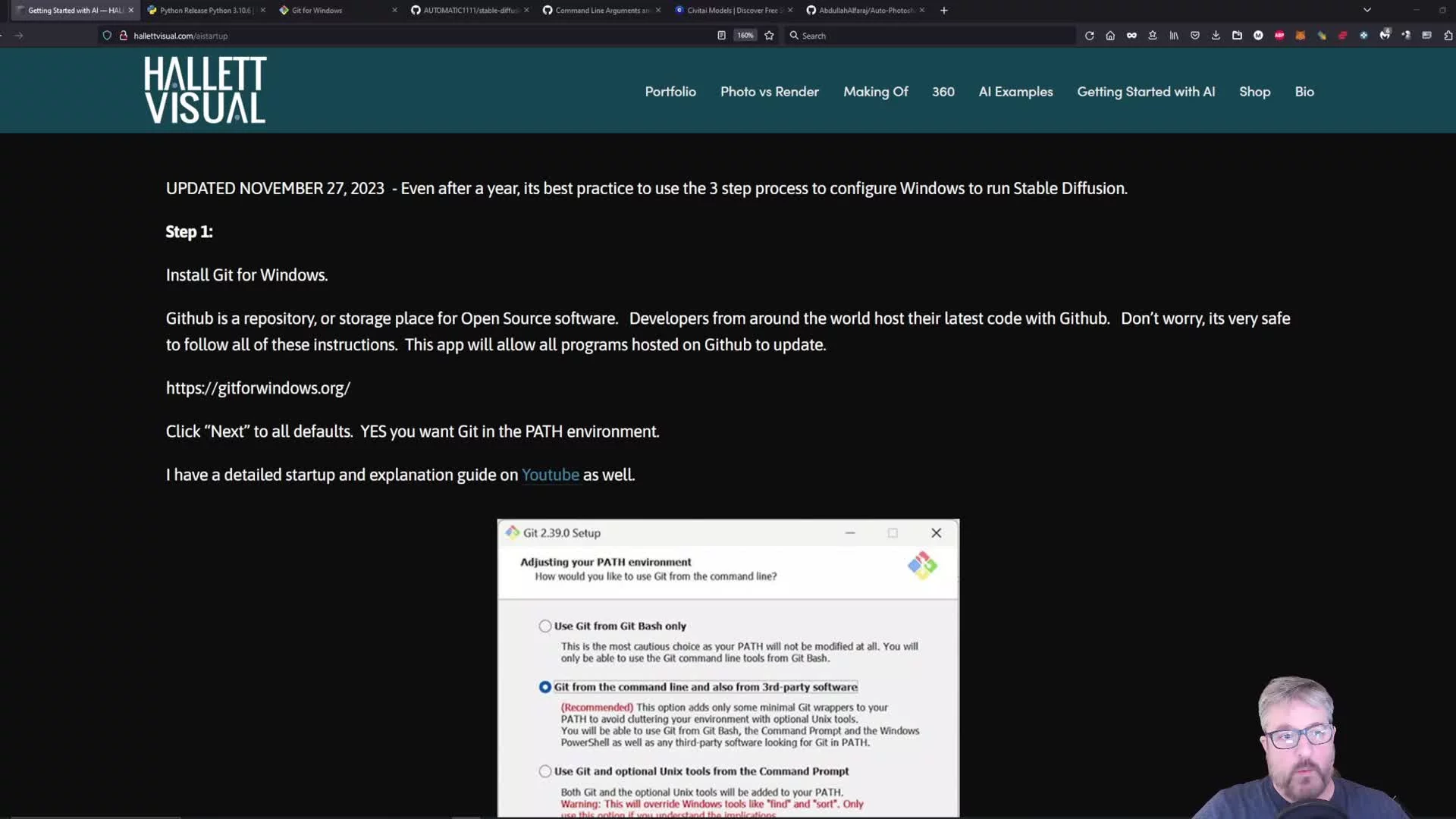Image resolution: width=1456 pixels, height=819 pixels.
Task: Open the 360 nav link
Action: click(x=943, y=92)
